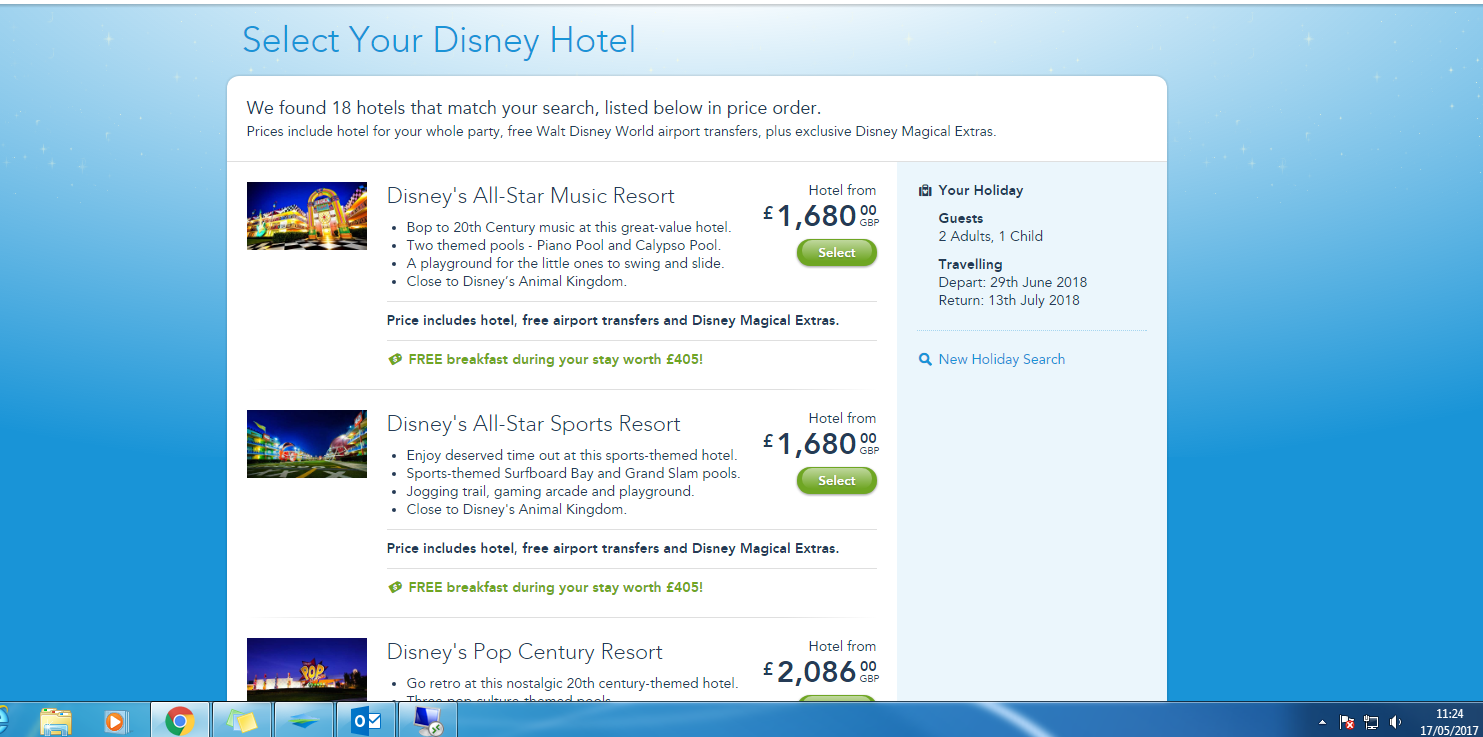Click the Pop Century £2,086 price
The height and width of the screenshot is (737, 1483).
[821, 671]
